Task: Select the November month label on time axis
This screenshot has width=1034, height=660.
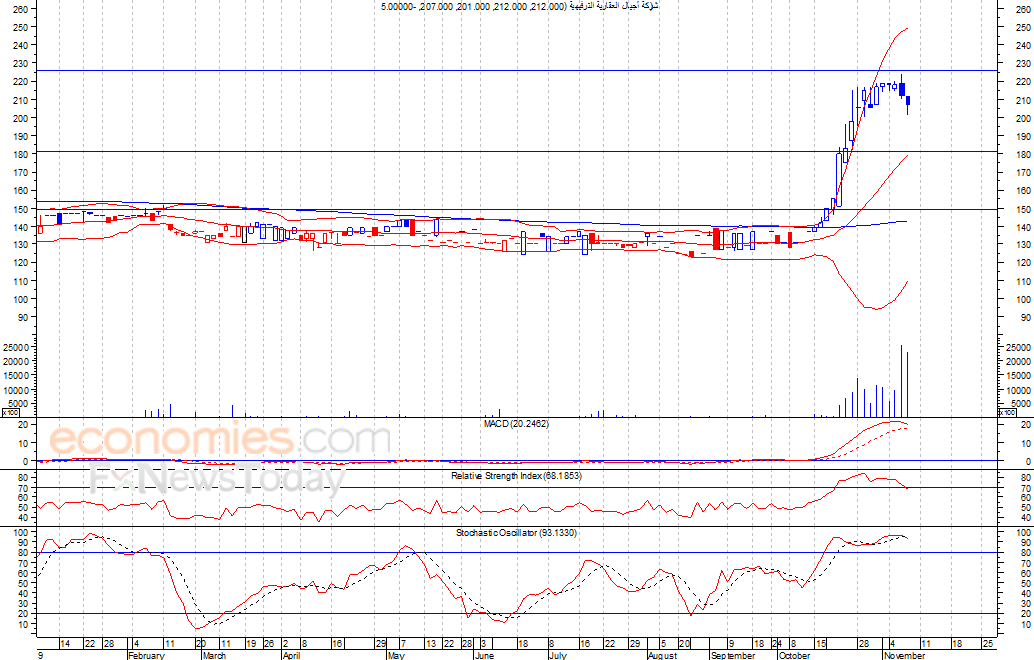Action: (x=904, y=655)
